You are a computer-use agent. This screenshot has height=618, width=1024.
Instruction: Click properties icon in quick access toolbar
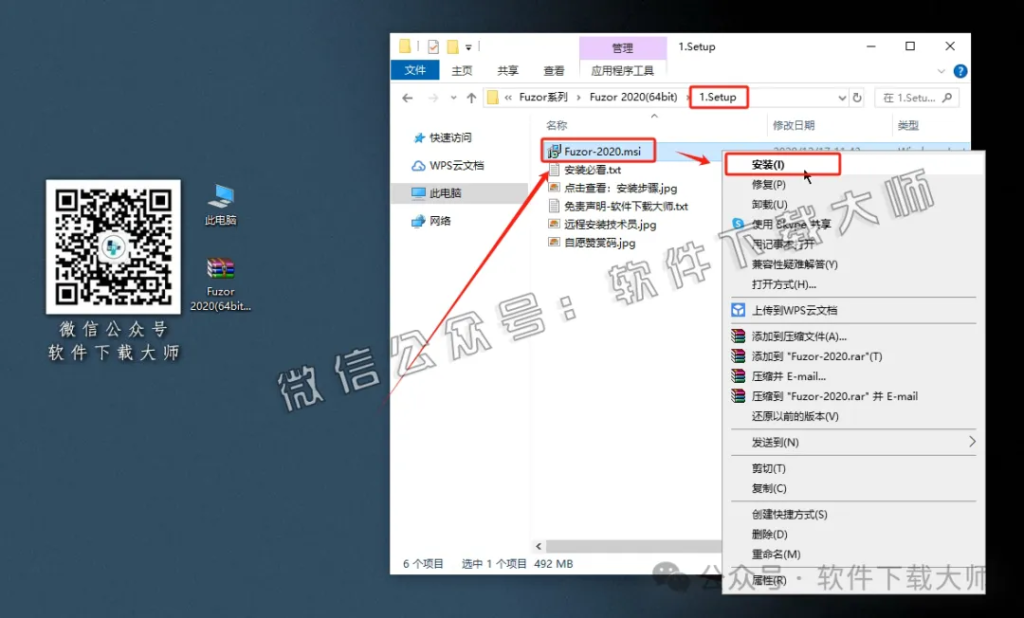tap(433, 46)
